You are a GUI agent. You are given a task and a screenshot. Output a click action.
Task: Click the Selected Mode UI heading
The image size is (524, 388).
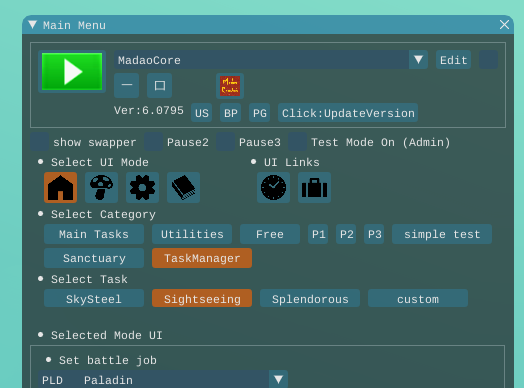107,335
